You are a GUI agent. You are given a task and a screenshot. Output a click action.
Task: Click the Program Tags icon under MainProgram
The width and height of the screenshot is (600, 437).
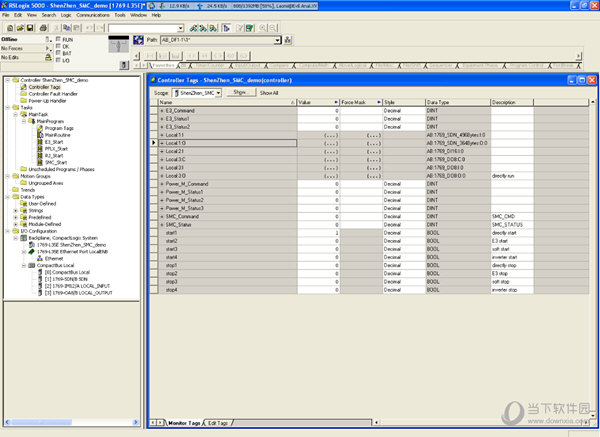coord(40,128)
